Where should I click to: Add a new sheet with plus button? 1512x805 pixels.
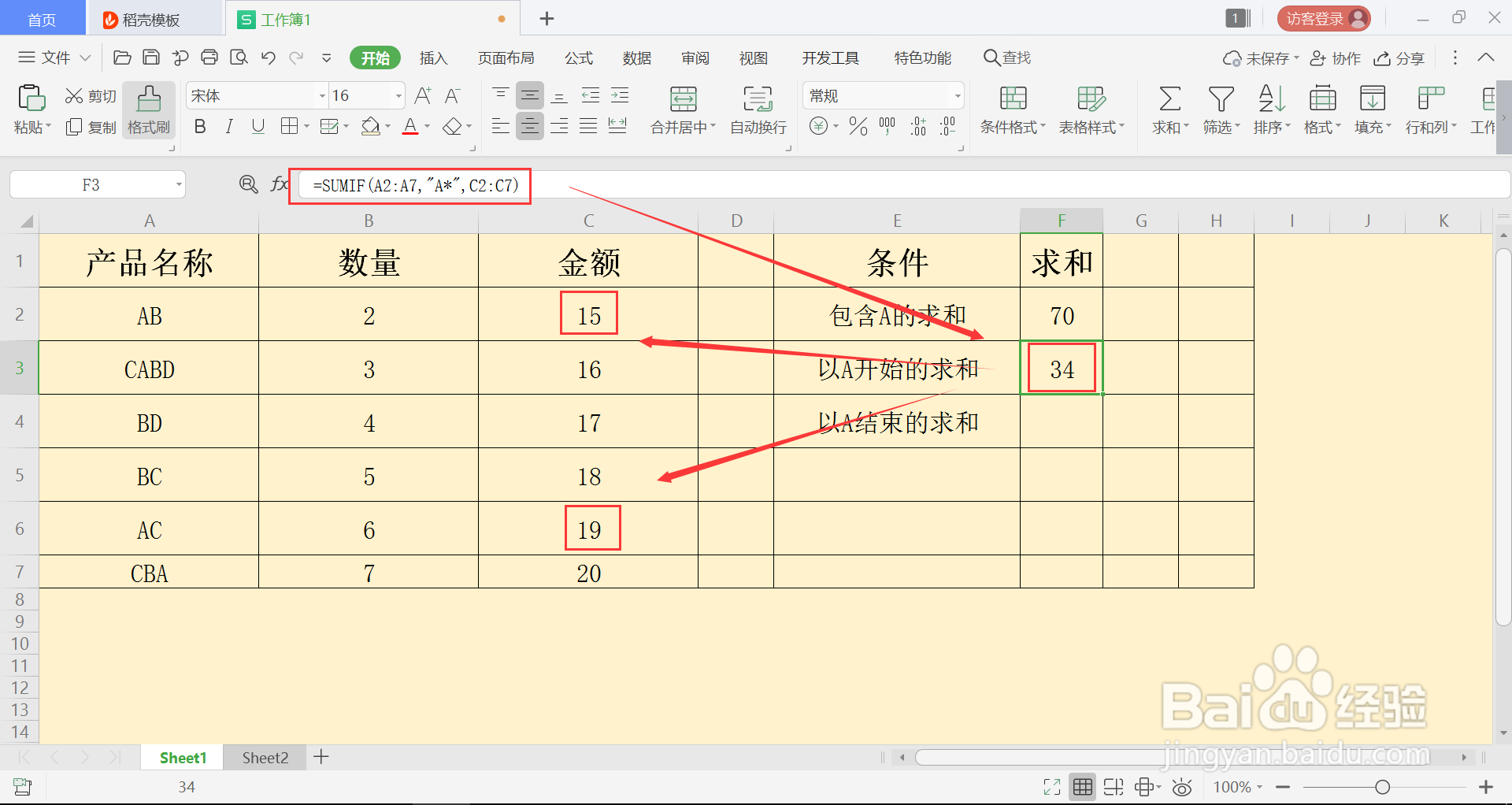(321, 757)
